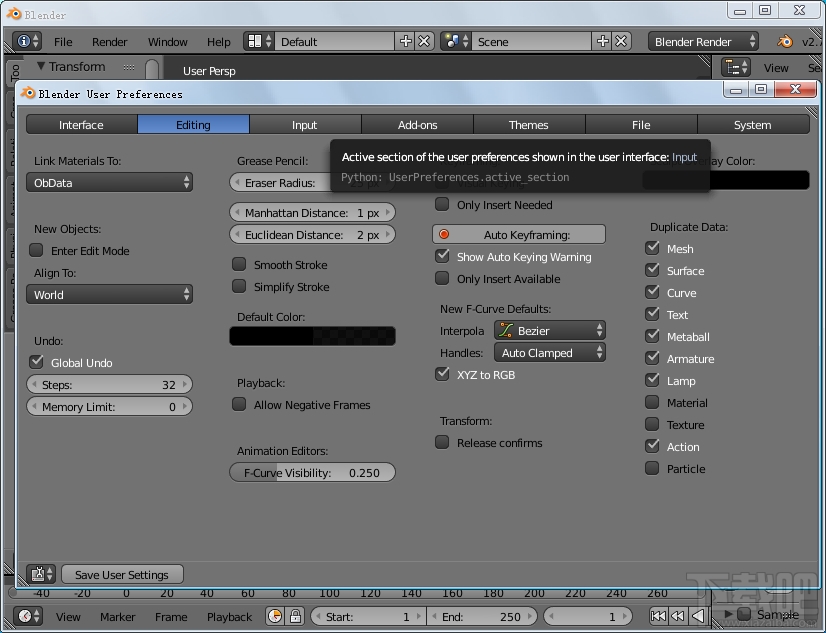Image resolution: width=826 pixels, height=633 pixels.
Task: Open the Handles Auto Clamped dropdown
Action: [550, 352]
